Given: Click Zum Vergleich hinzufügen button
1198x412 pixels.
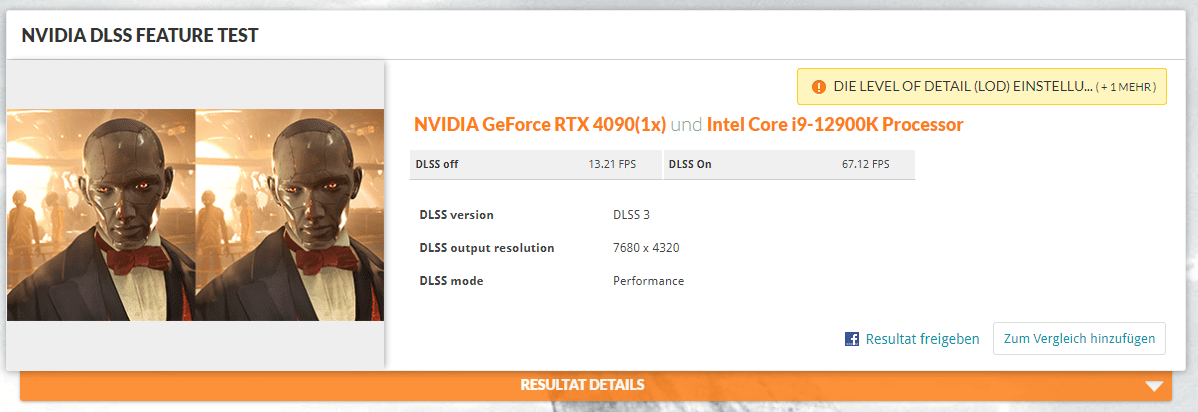Looking at the screenshot, I should pos(1079,339).
